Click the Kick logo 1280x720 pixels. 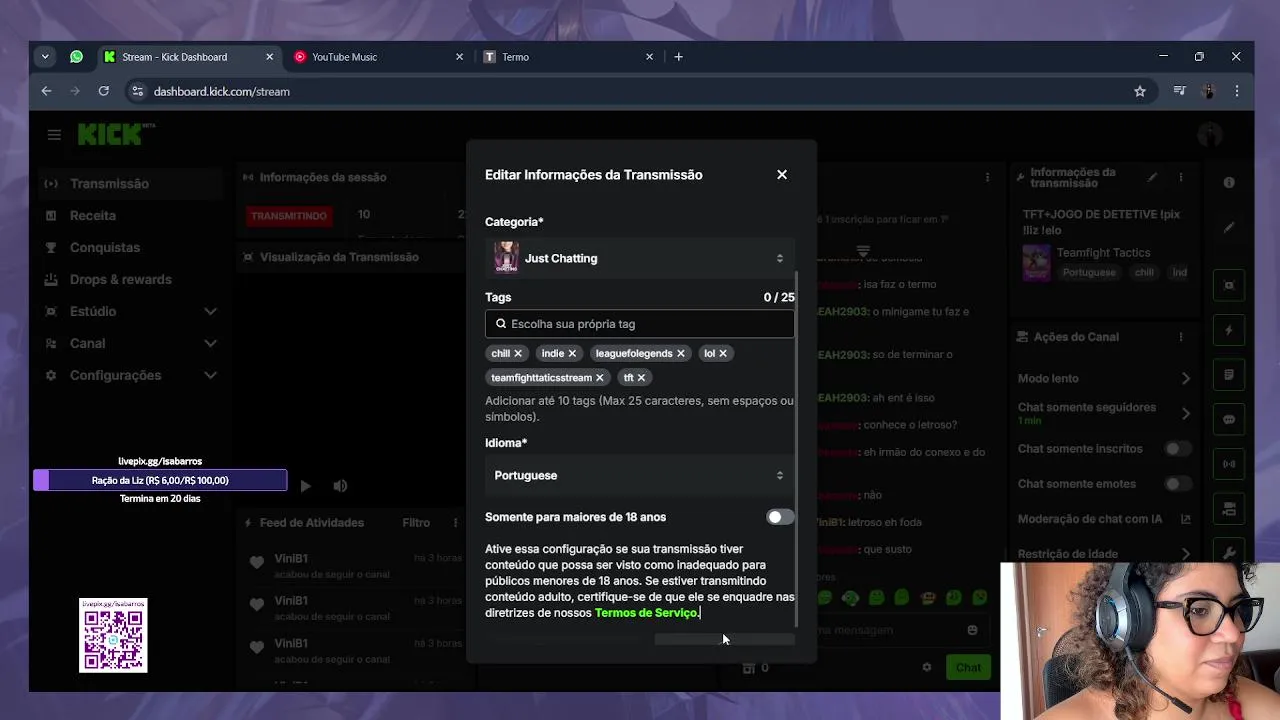click(x=116, y=134)
